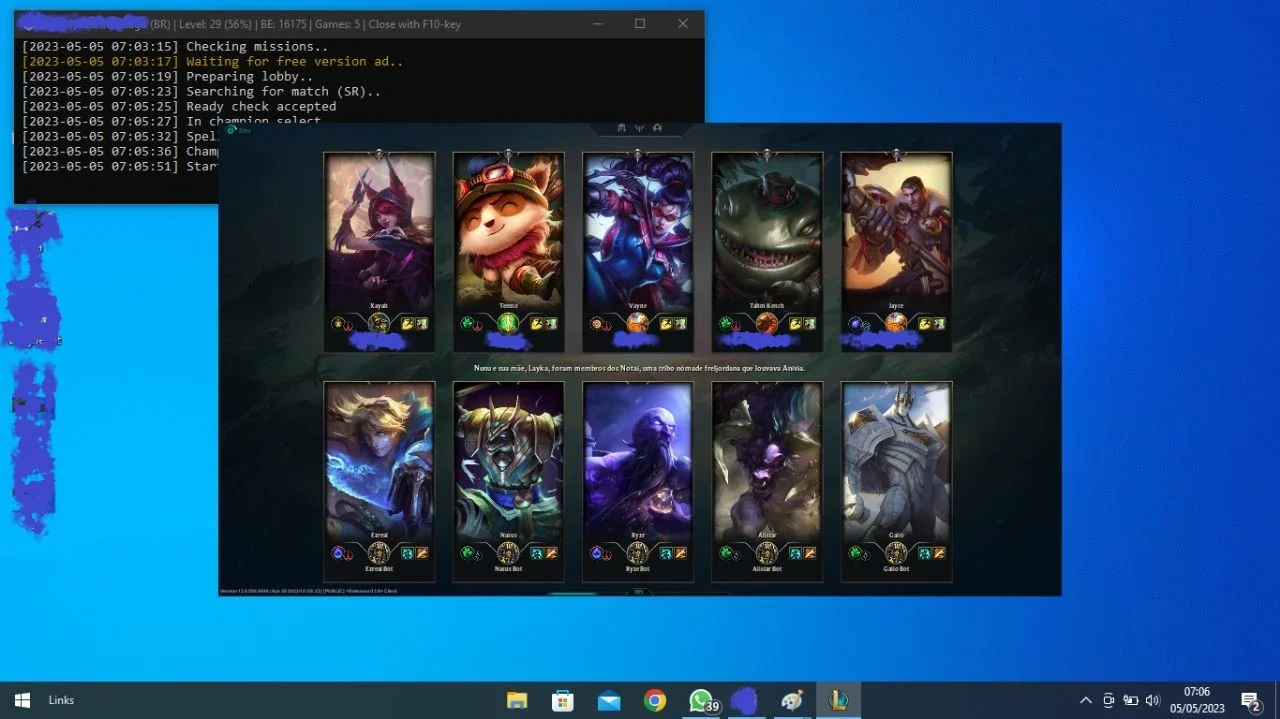Click the "Searching for match (SR).." log line
The width and height of the screenshot is (1280, 719).
[x=201, y=91]
